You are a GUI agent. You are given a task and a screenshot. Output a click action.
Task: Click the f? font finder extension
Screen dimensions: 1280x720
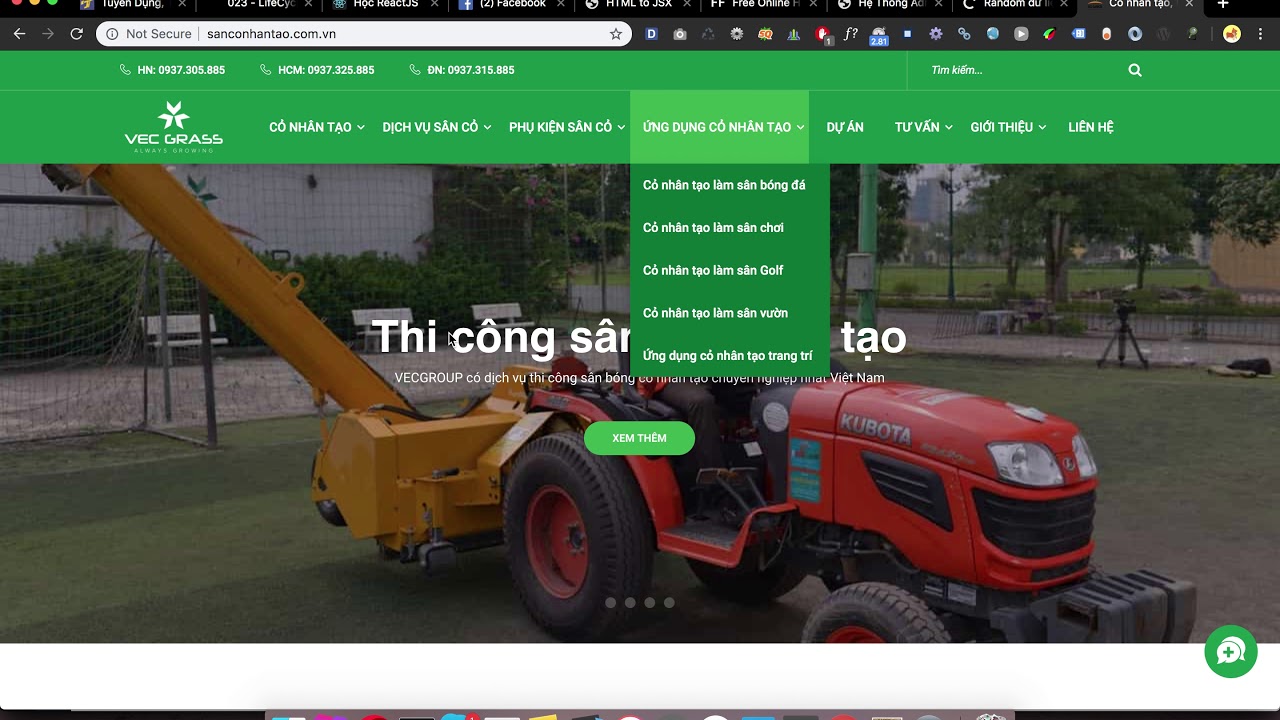coord(851,34)
